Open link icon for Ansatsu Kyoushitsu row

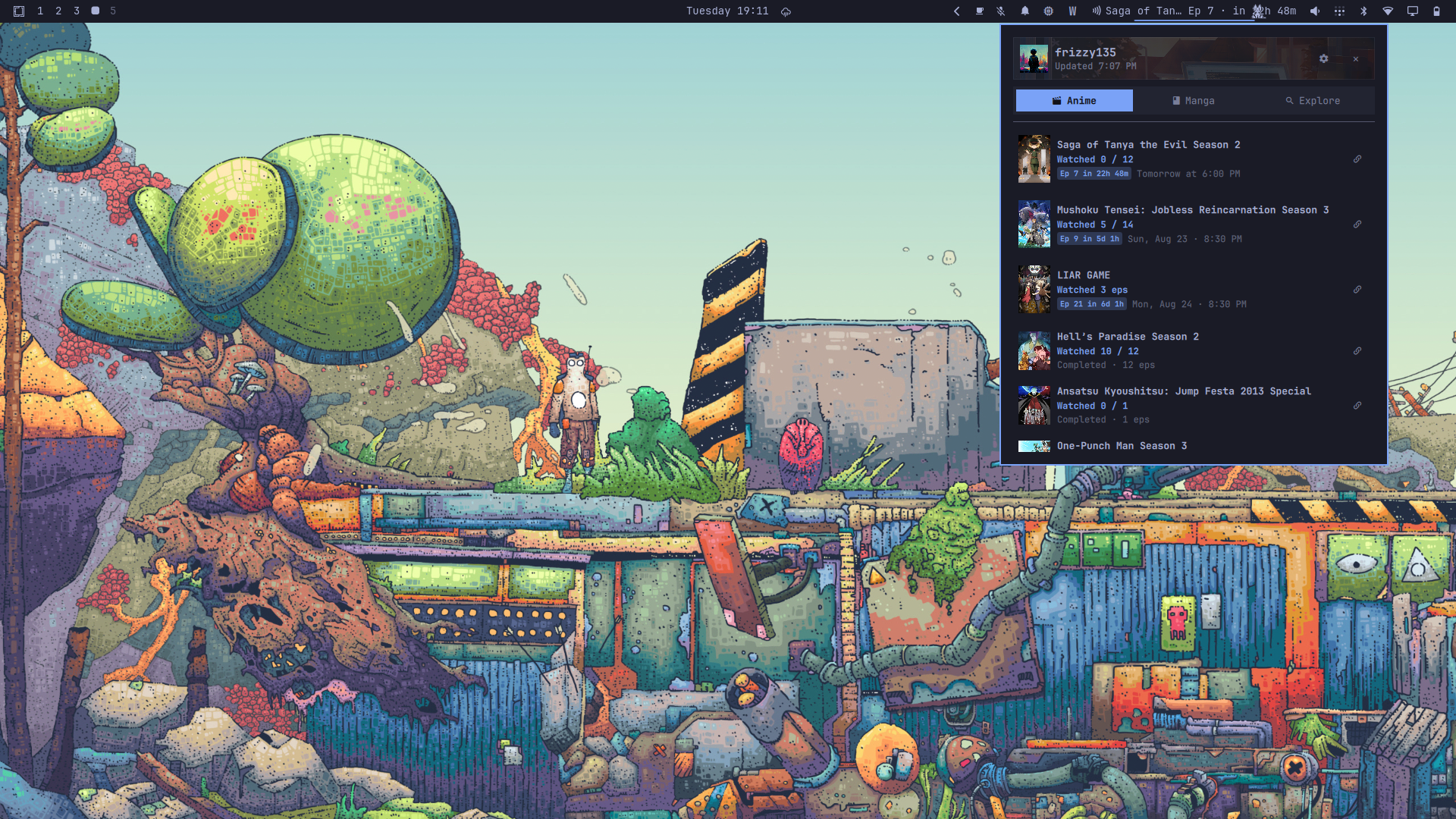[x=1357, y=406]
